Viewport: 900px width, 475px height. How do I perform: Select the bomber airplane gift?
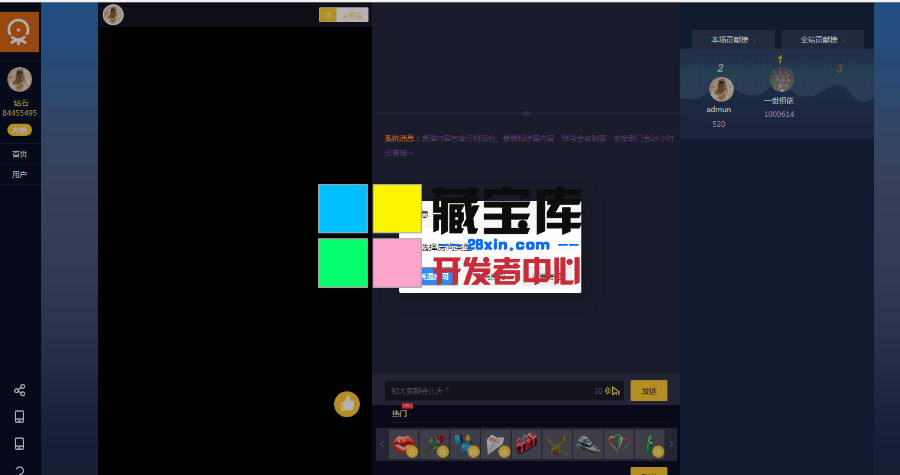click(x=557, y=444)
